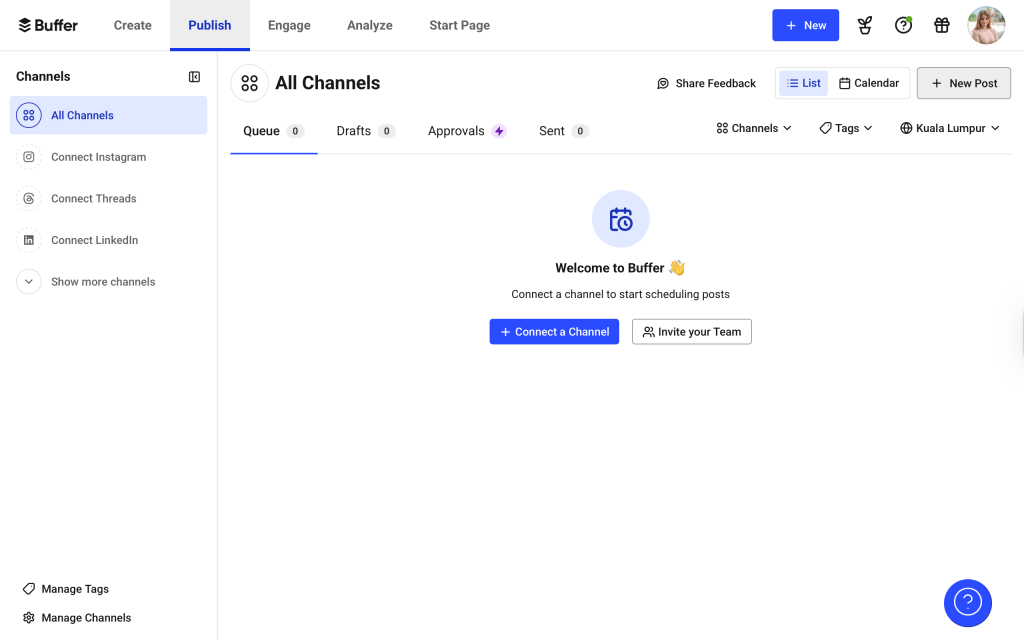
Task: Collapse the Channels sidebar panel
Action: point(194,76)
